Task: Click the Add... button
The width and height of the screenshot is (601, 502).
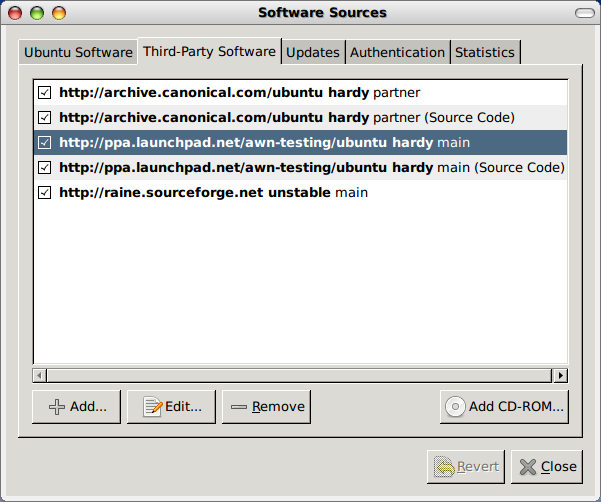Action: point(77,407)
